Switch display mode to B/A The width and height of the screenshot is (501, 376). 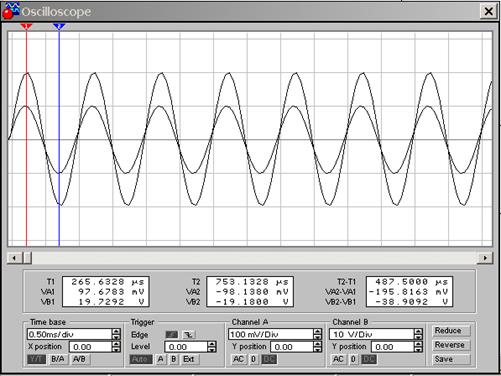(x=58, y=359)
